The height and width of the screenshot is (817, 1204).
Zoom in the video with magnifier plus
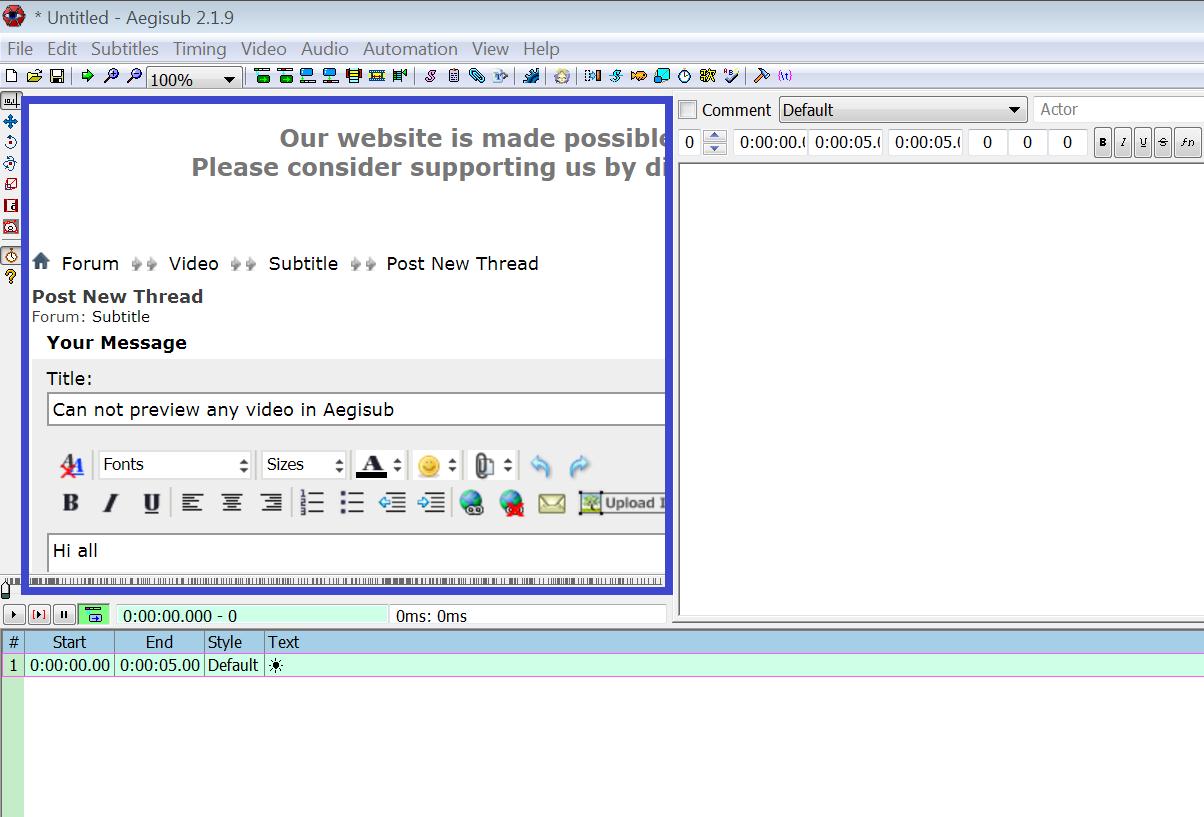click(111, 76)
